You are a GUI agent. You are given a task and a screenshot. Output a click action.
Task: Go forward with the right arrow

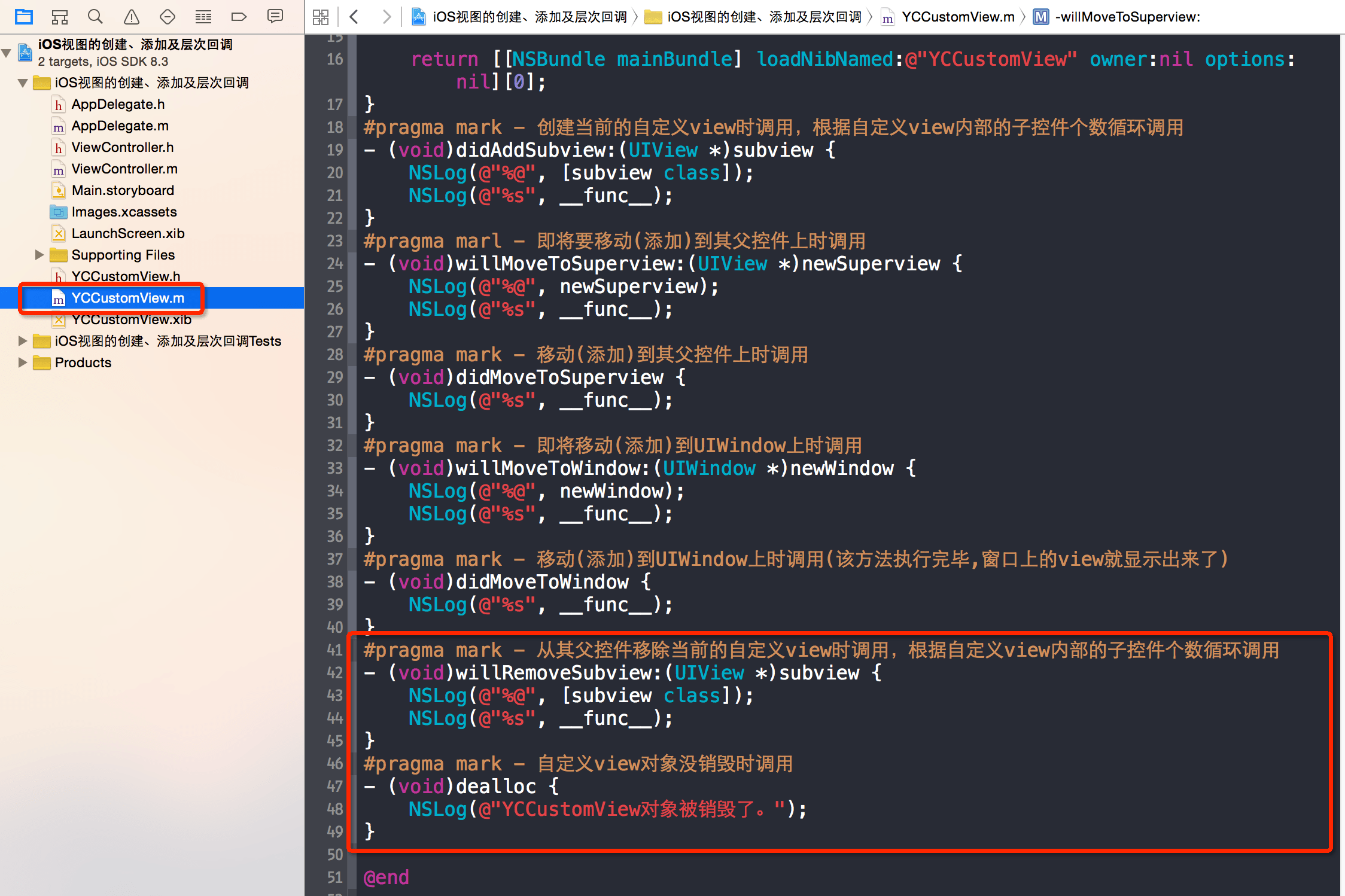point(387,17)
